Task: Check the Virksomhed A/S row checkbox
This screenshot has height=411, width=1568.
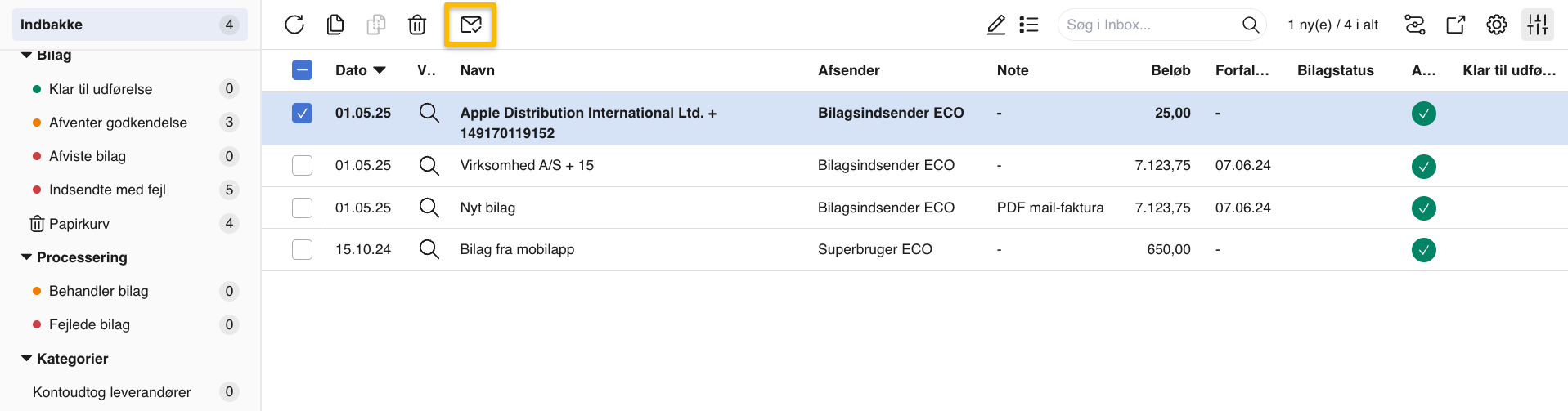Action: [x=302, y=166]
